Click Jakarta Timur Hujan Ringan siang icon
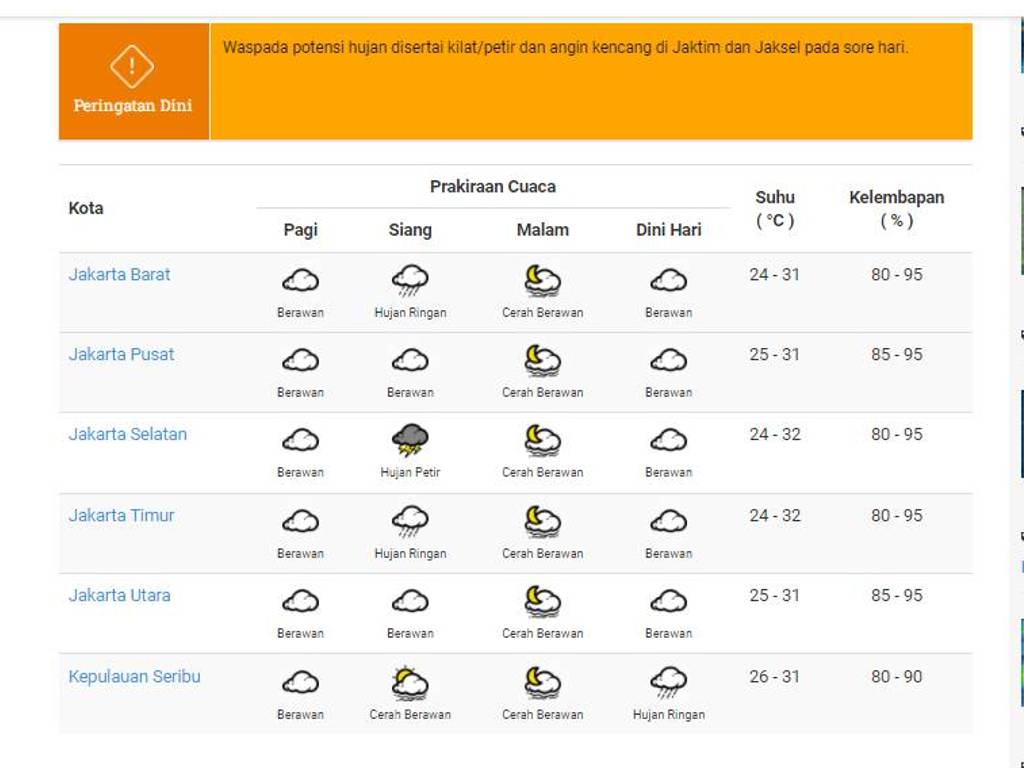The image size is (1024, 768). coord(410,521)
